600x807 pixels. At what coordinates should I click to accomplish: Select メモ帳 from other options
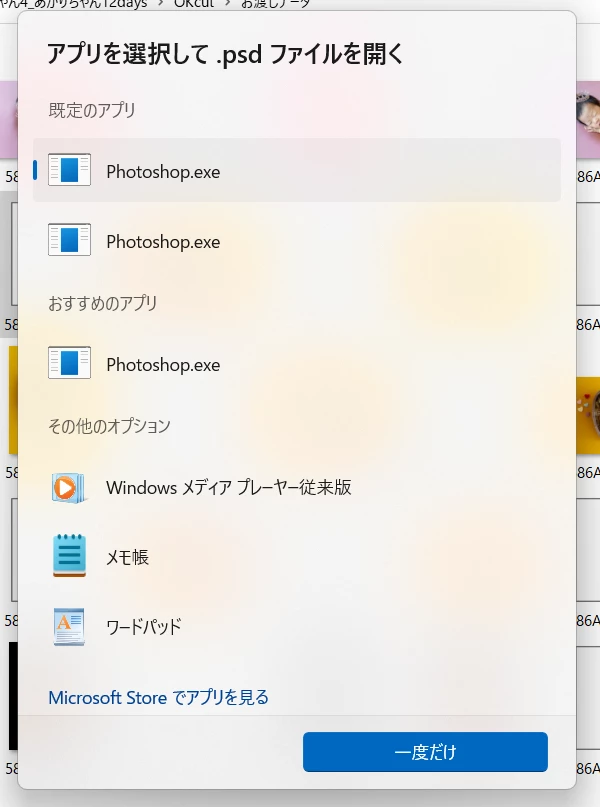coord(297,556)
